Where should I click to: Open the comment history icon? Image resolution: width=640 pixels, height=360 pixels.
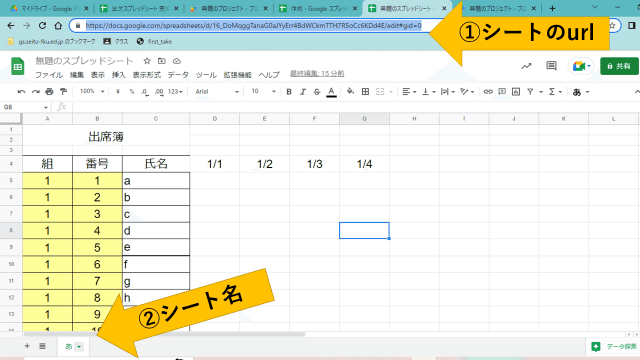[x=551, y=66]
